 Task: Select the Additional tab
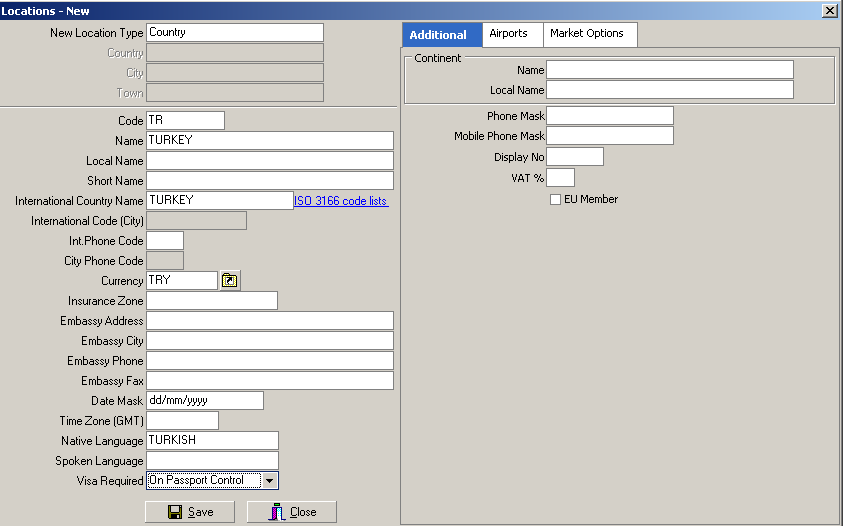point(438,35)
